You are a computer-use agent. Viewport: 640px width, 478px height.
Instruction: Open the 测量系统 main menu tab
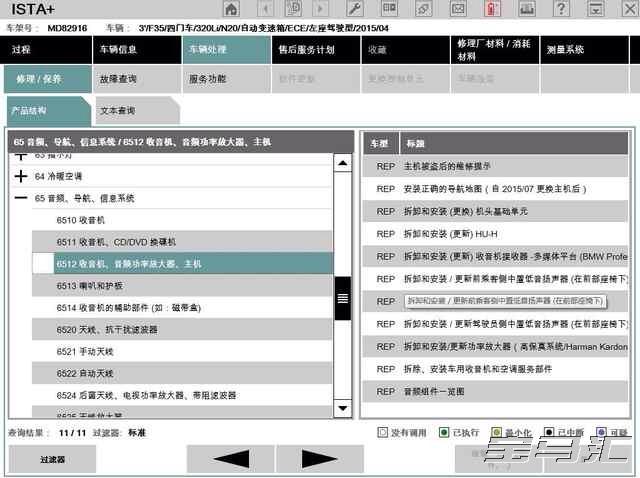584,50
